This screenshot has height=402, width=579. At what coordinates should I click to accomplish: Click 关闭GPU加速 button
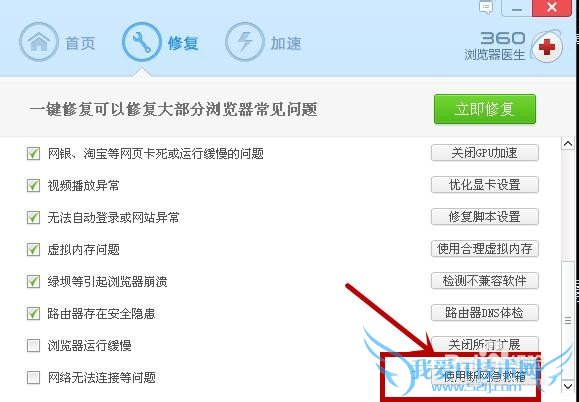(484, 153)
